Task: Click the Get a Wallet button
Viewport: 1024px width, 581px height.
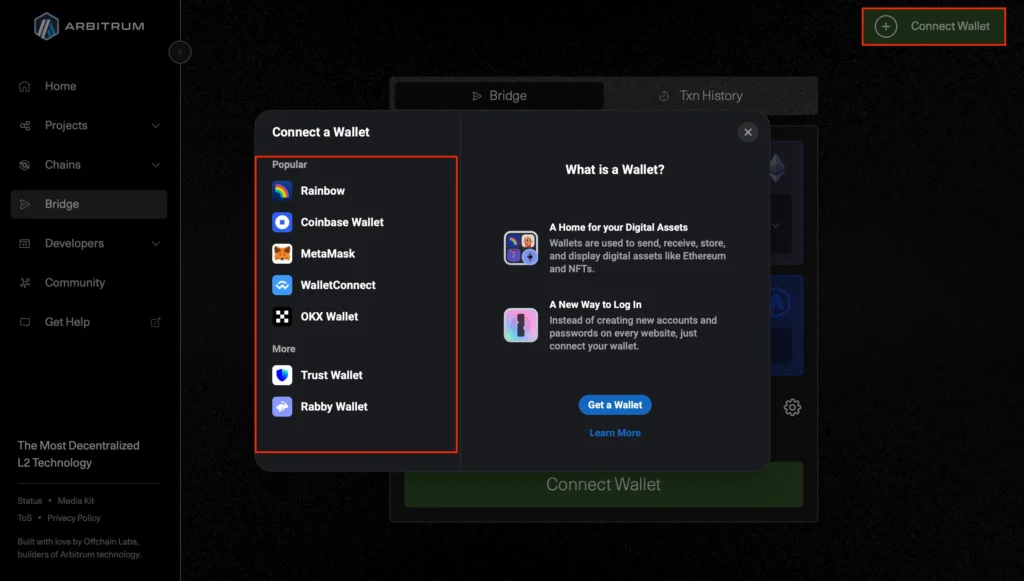Action: [615, 405]
